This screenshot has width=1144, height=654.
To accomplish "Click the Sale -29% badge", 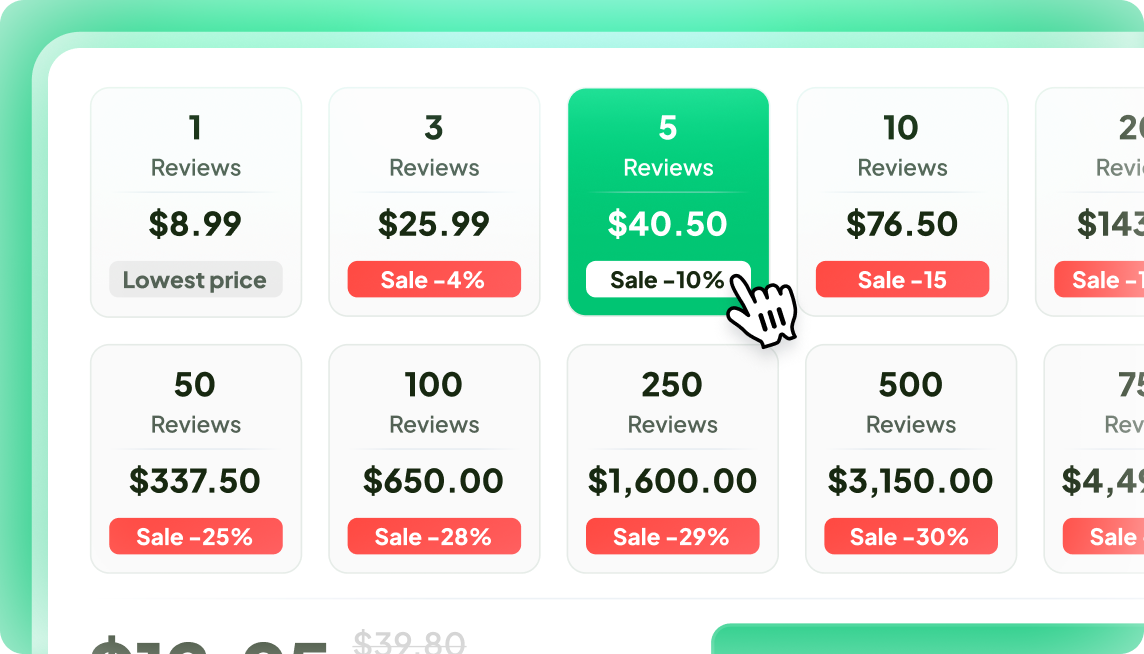I will 673,536.
